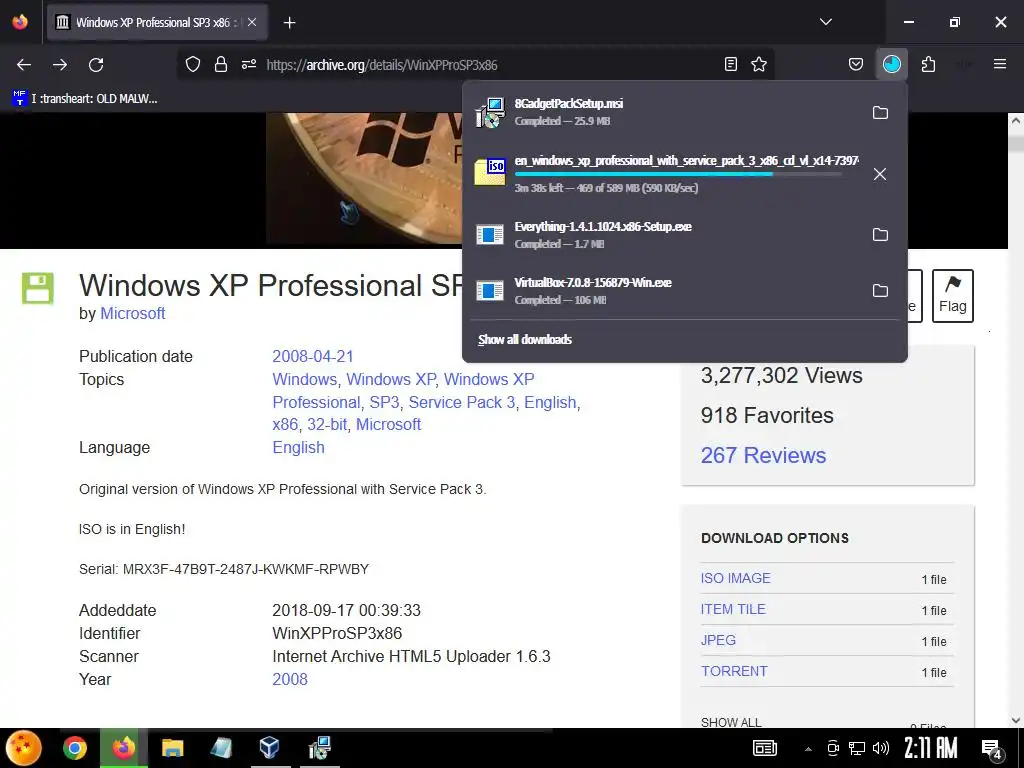Show Everything-1.4.1.1024 setup in folder

click(x=880, y=234)
